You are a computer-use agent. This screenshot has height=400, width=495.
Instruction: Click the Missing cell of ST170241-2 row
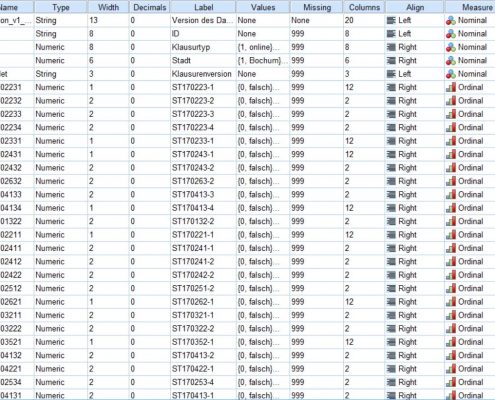317,262
